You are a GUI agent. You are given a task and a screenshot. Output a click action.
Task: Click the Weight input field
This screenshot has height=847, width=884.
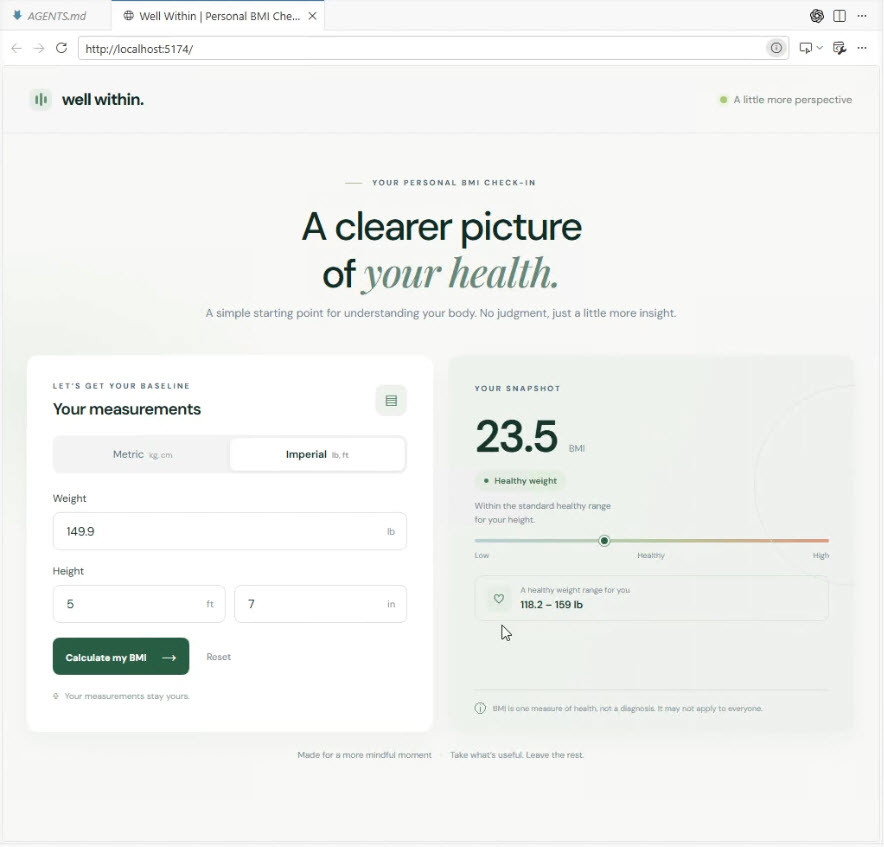click(229, 532)
